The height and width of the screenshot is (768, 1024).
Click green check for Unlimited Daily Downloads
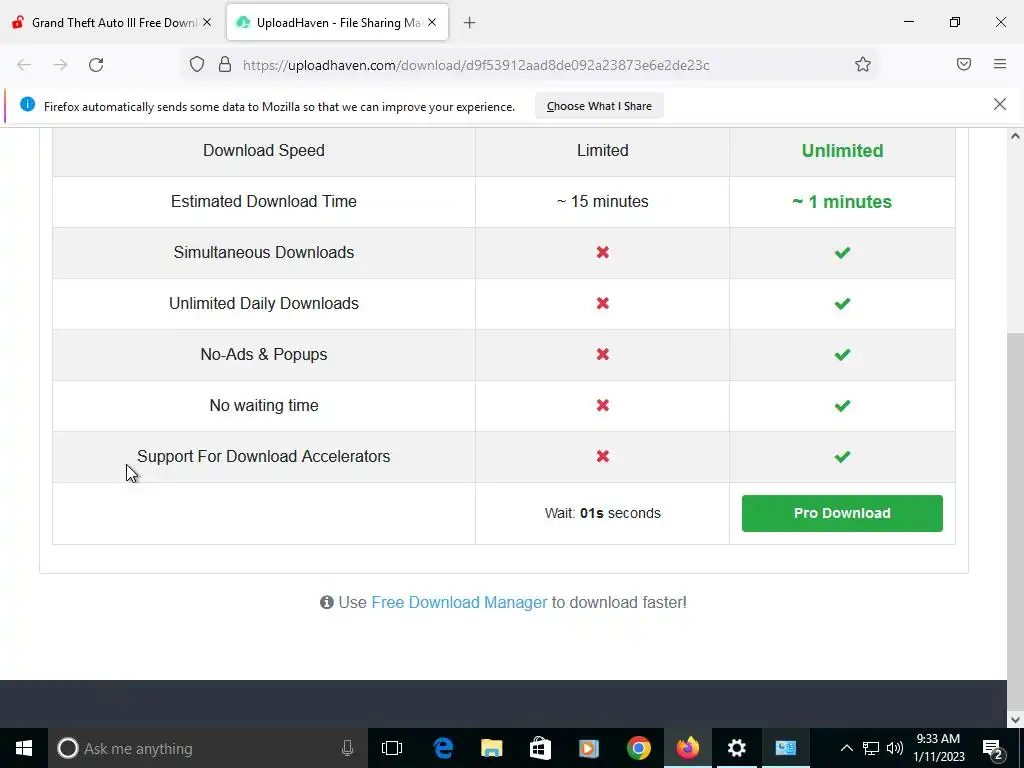click(x=842, y=304)
